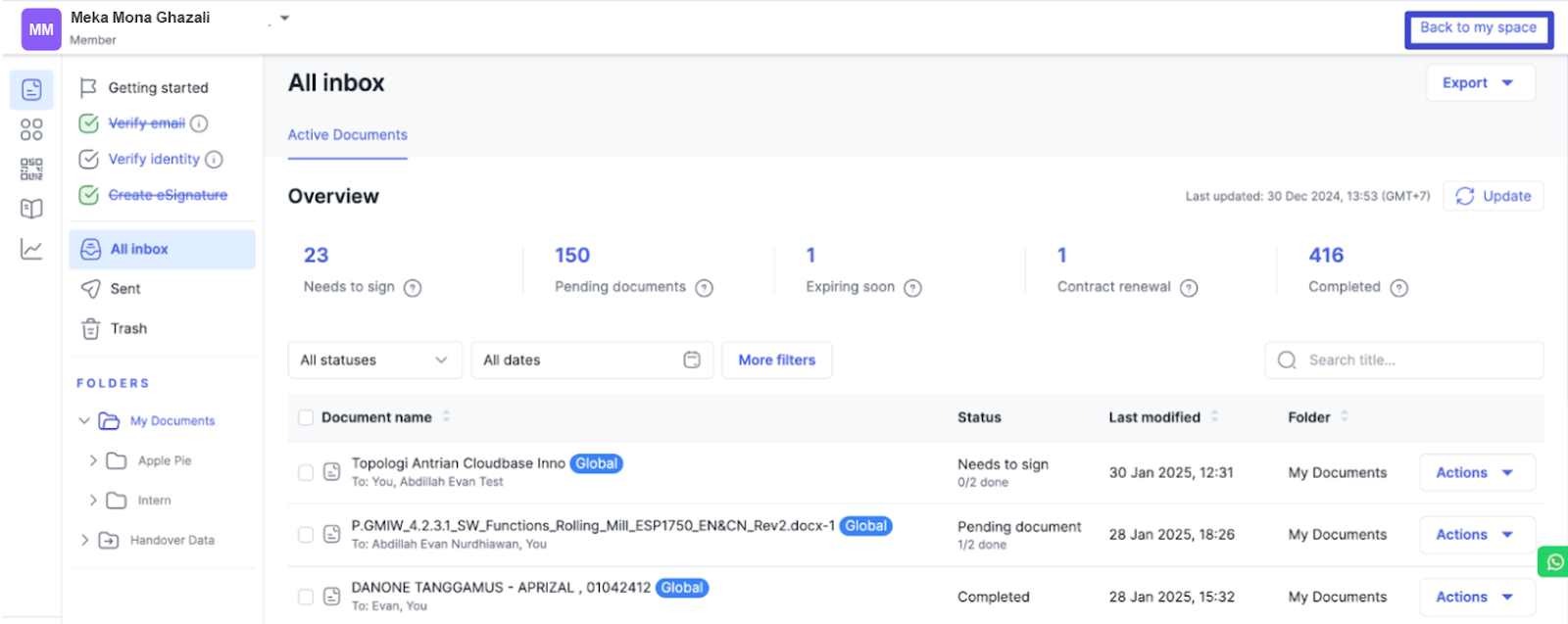Image resolution: width=1568 pixels, height=624 pixels.
Task: Click the calendar icon in All dates field
Action: click(x=692, y=360)
